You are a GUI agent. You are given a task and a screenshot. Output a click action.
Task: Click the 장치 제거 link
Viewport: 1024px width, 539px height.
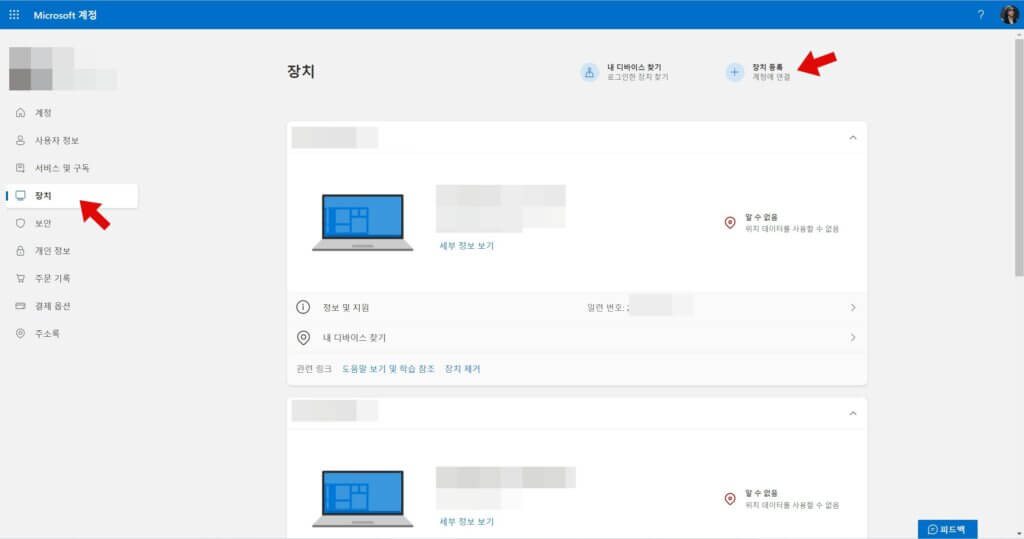point(462,368)
